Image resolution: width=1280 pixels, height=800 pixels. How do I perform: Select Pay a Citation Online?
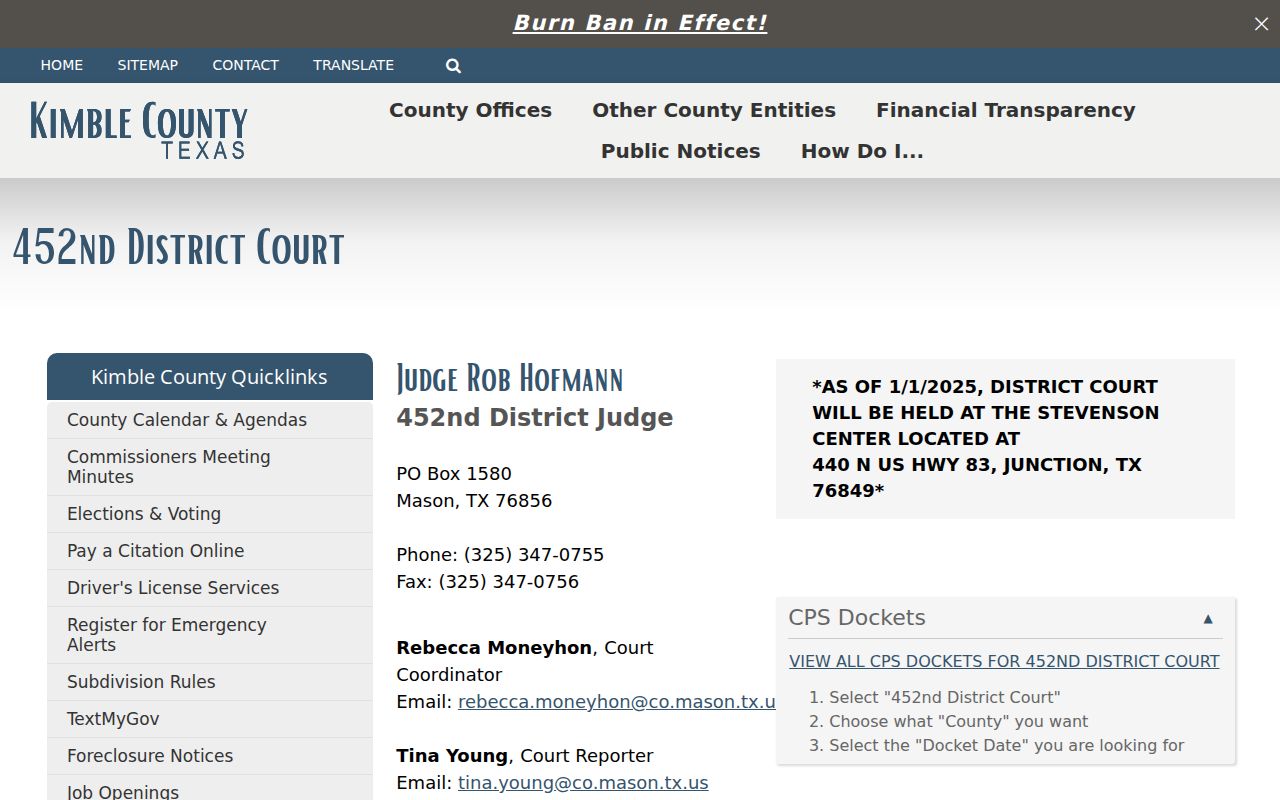tap(210, 551)
